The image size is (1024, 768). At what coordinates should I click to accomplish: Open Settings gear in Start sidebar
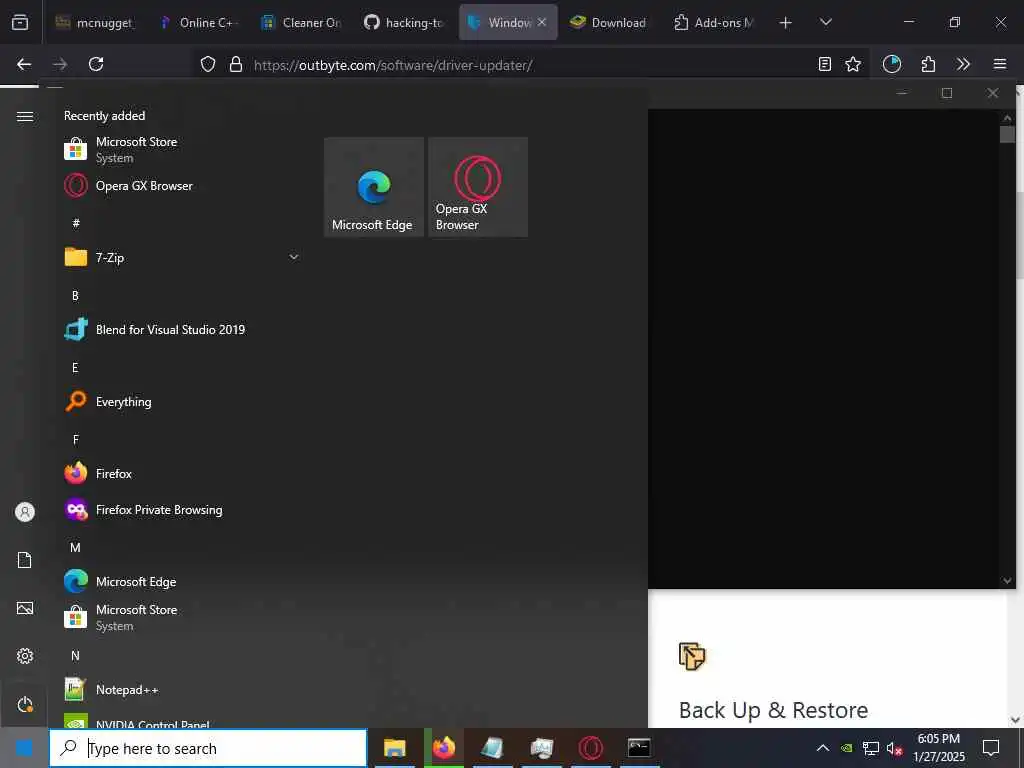[25, 656]
